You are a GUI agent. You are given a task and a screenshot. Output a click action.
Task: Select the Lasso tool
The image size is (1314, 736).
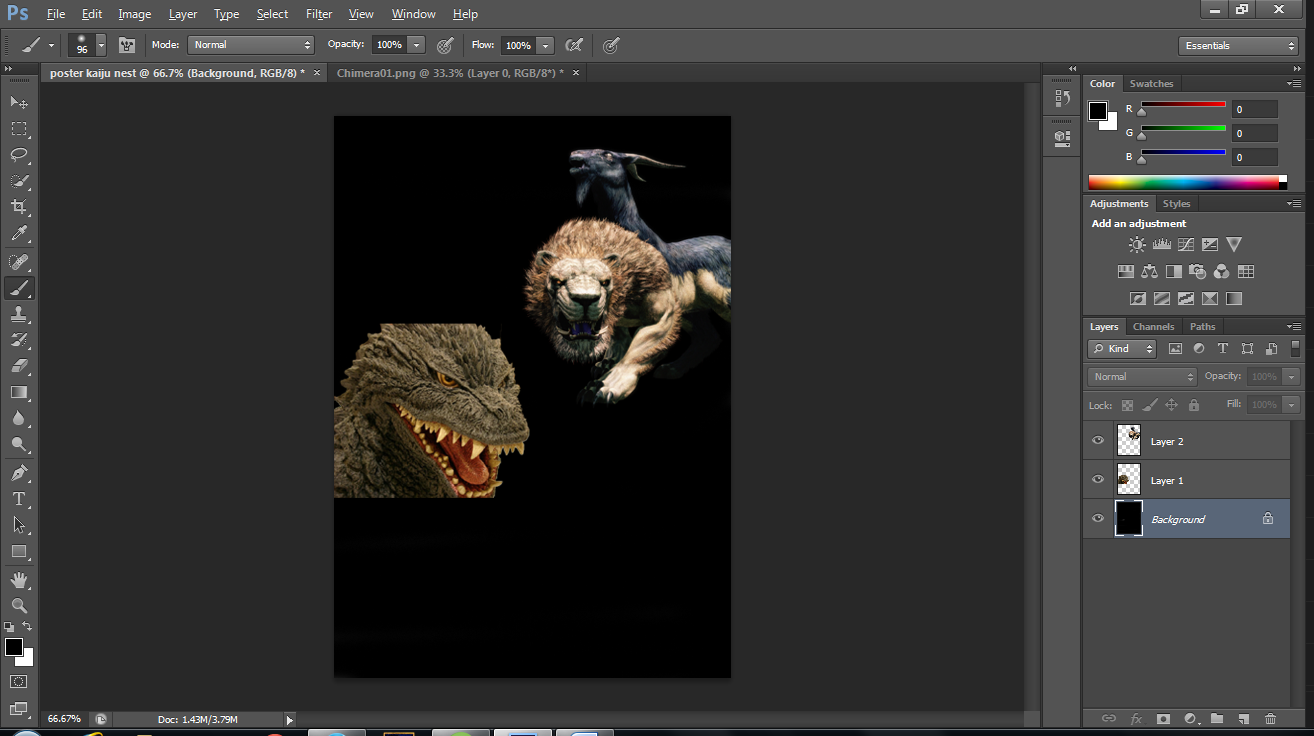pos(19,155)
